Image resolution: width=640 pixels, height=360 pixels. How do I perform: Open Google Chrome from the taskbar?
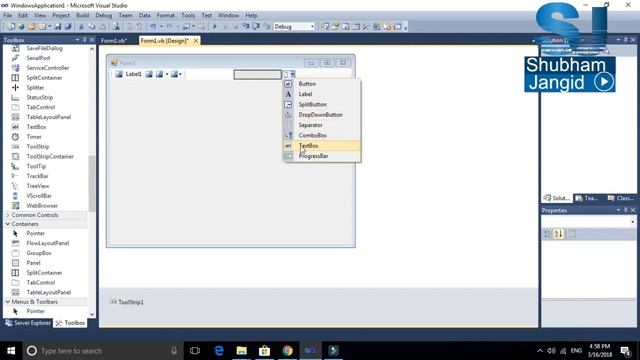pyautogui.click(x=287, y=351)
